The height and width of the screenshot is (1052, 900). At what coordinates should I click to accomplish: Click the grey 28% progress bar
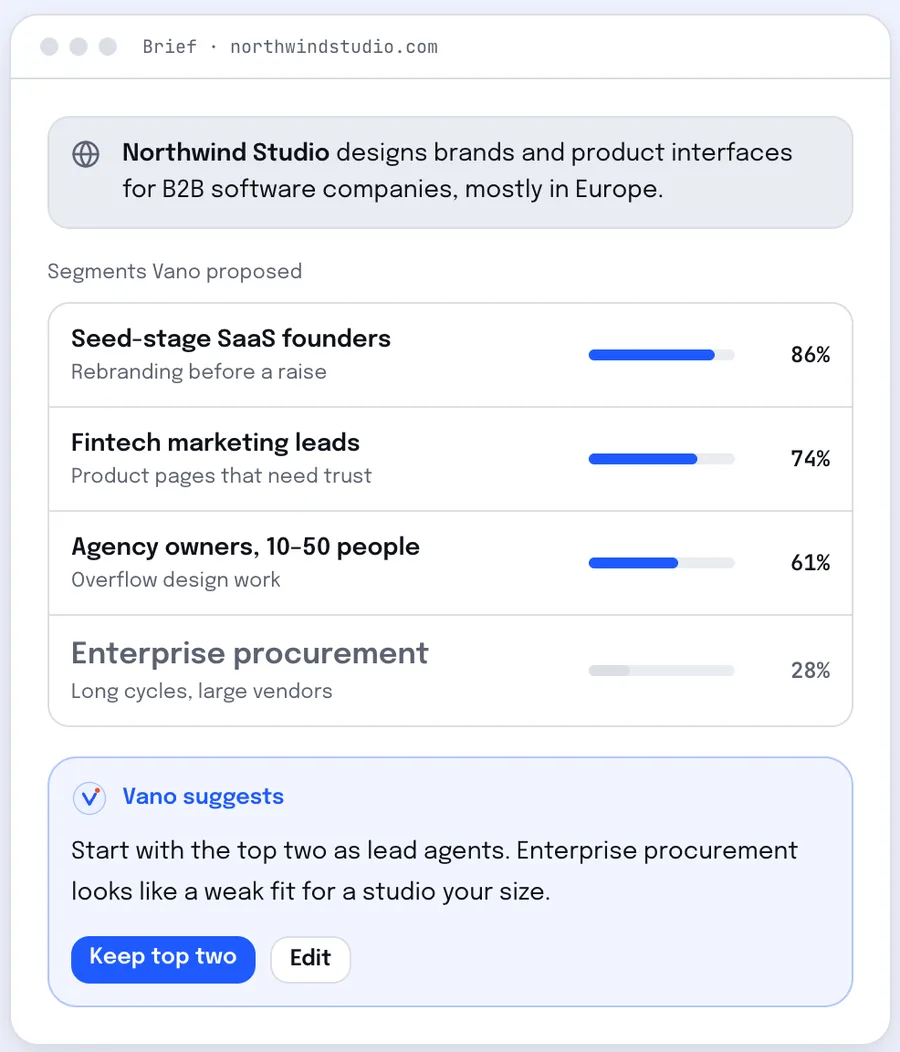[x=661, y=670]
